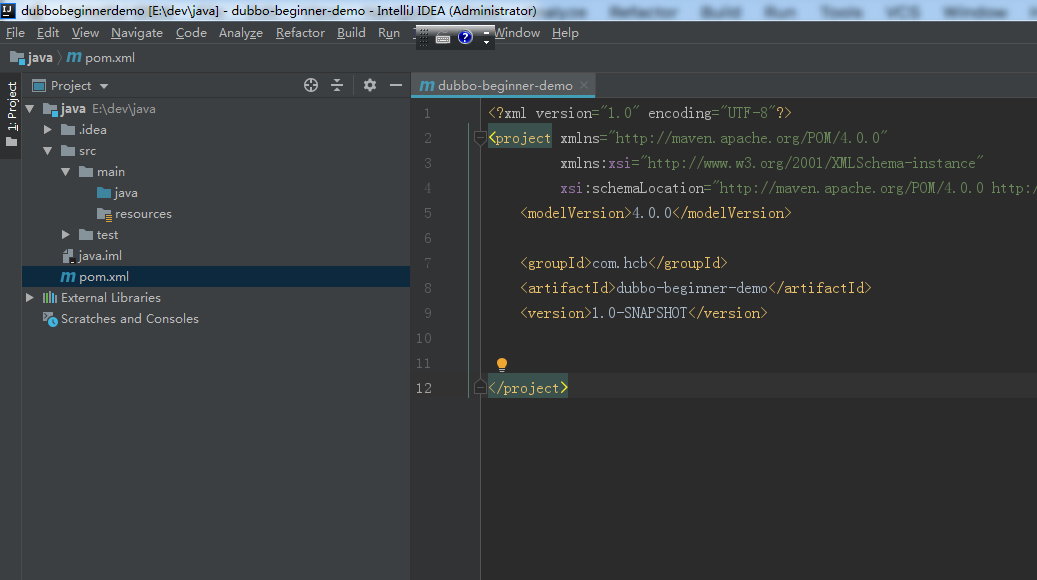Viewport: 1037px width, 580px height.
Task: Click the java.iml file icon
Action: click(x=68, y=256)
